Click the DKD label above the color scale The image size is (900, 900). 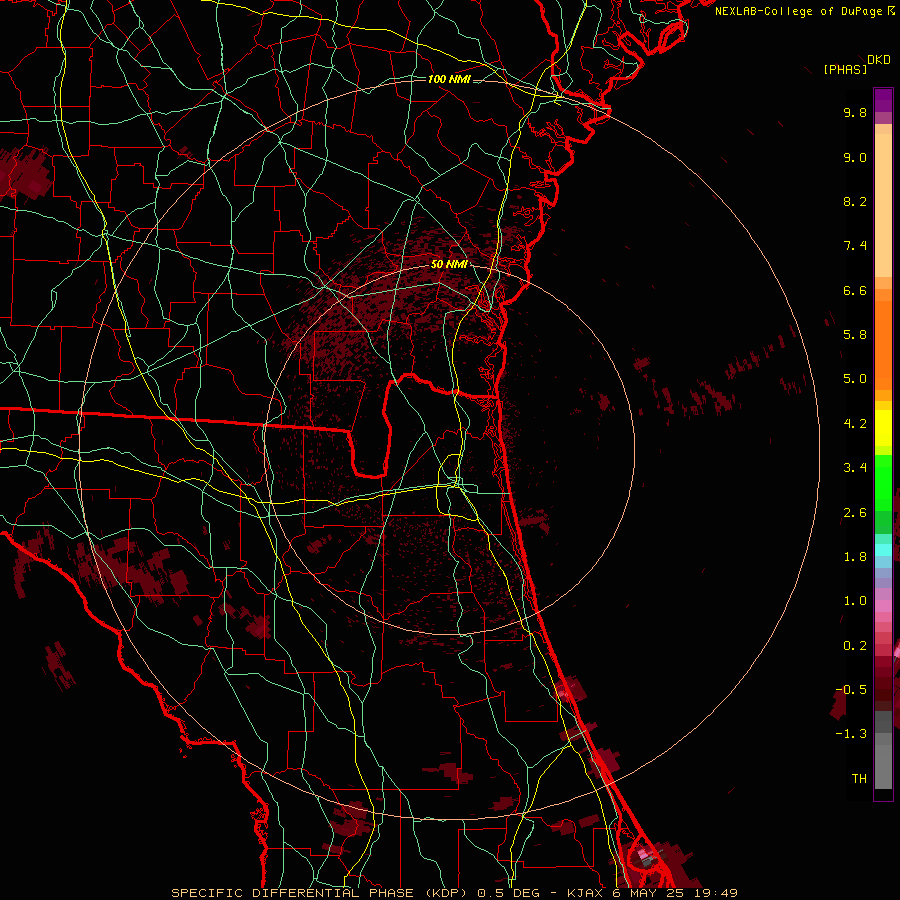pyautogui.click(x=879, y=60)
